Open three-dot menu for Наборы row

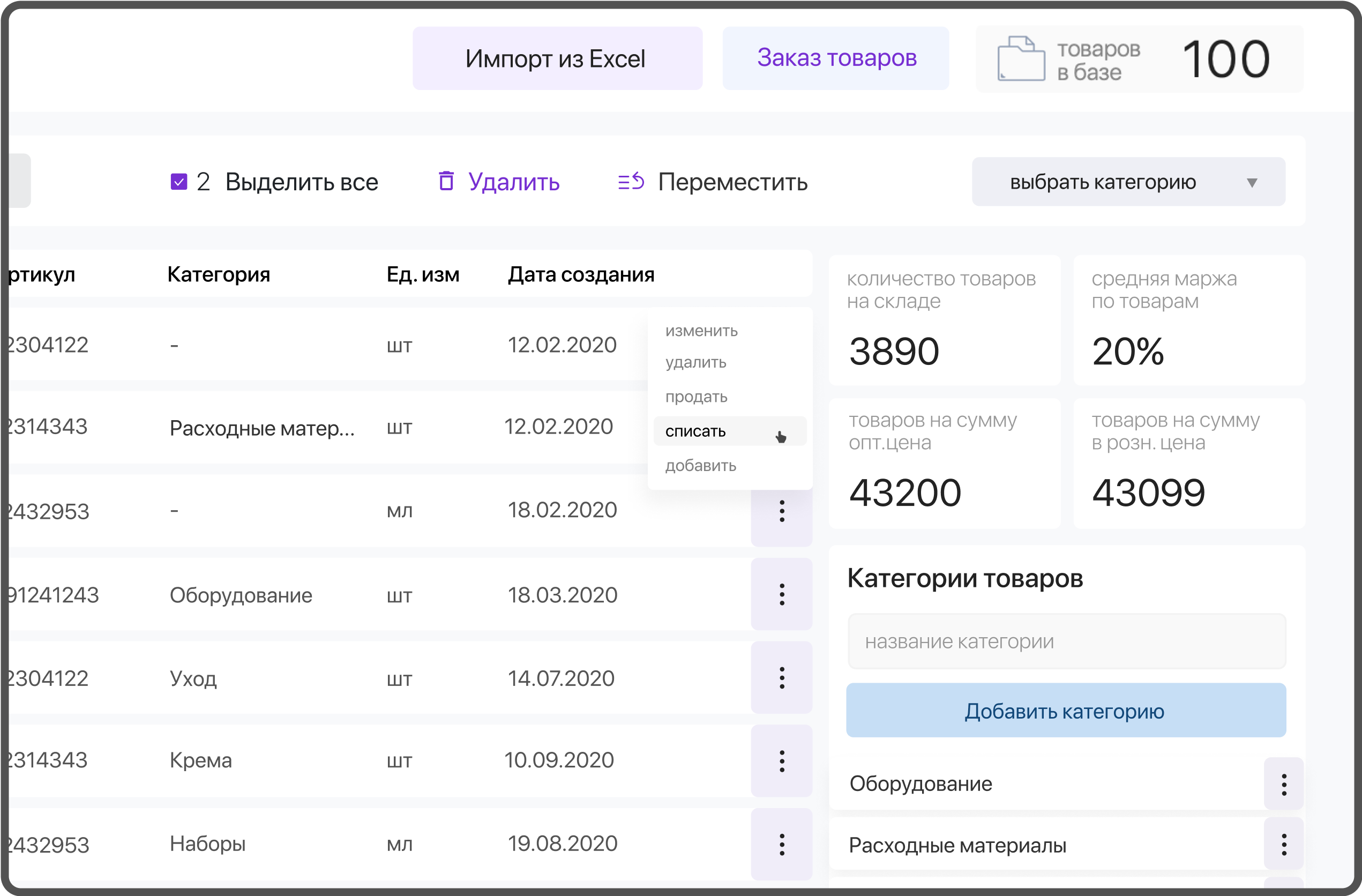(x=782, y=845)
